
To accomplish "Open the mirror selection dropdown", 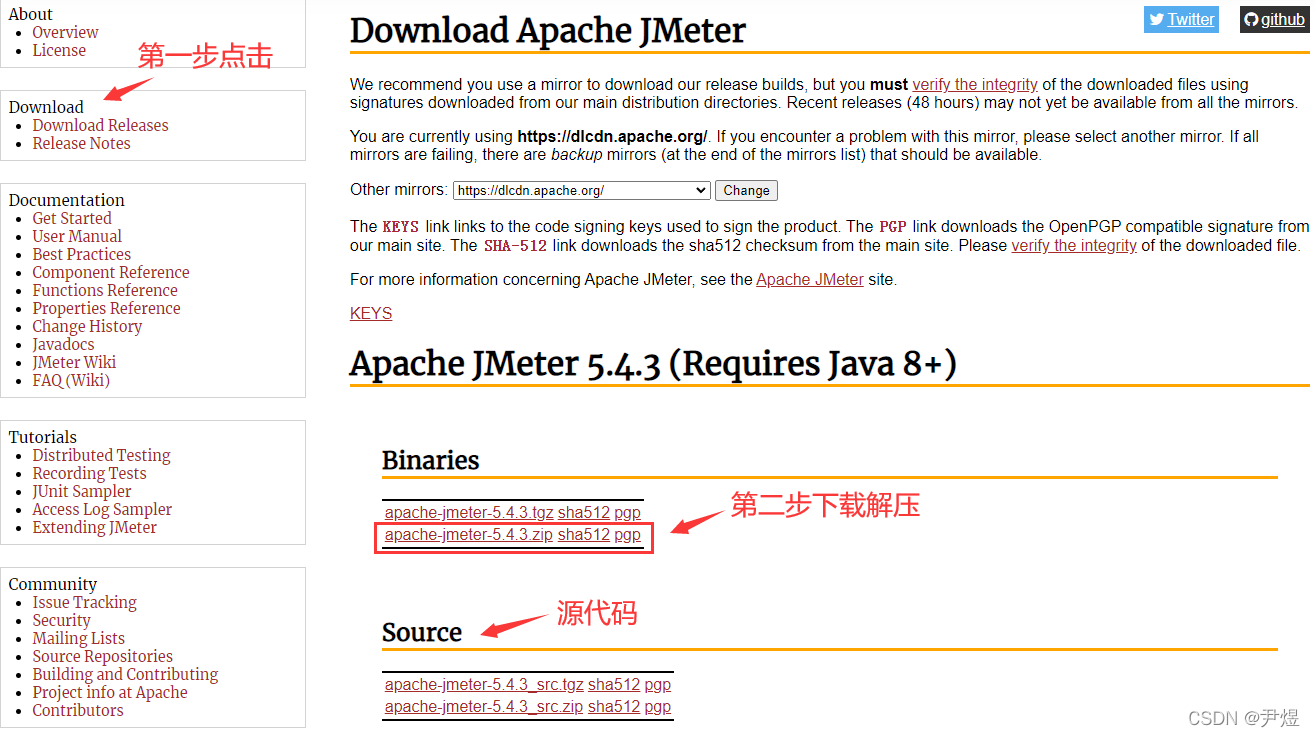I will (581, 190).
